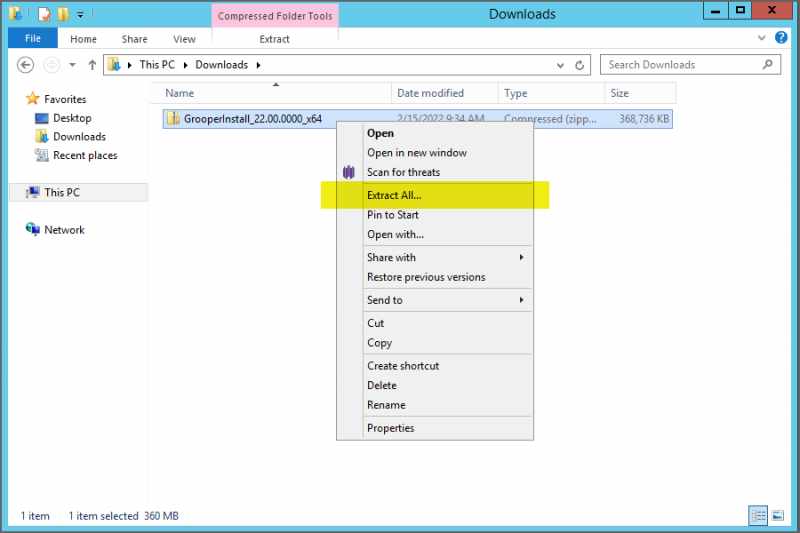This screenshot has width=800, height=533.
Task: Open Downloads in Favorites
Action: point(79,137)
